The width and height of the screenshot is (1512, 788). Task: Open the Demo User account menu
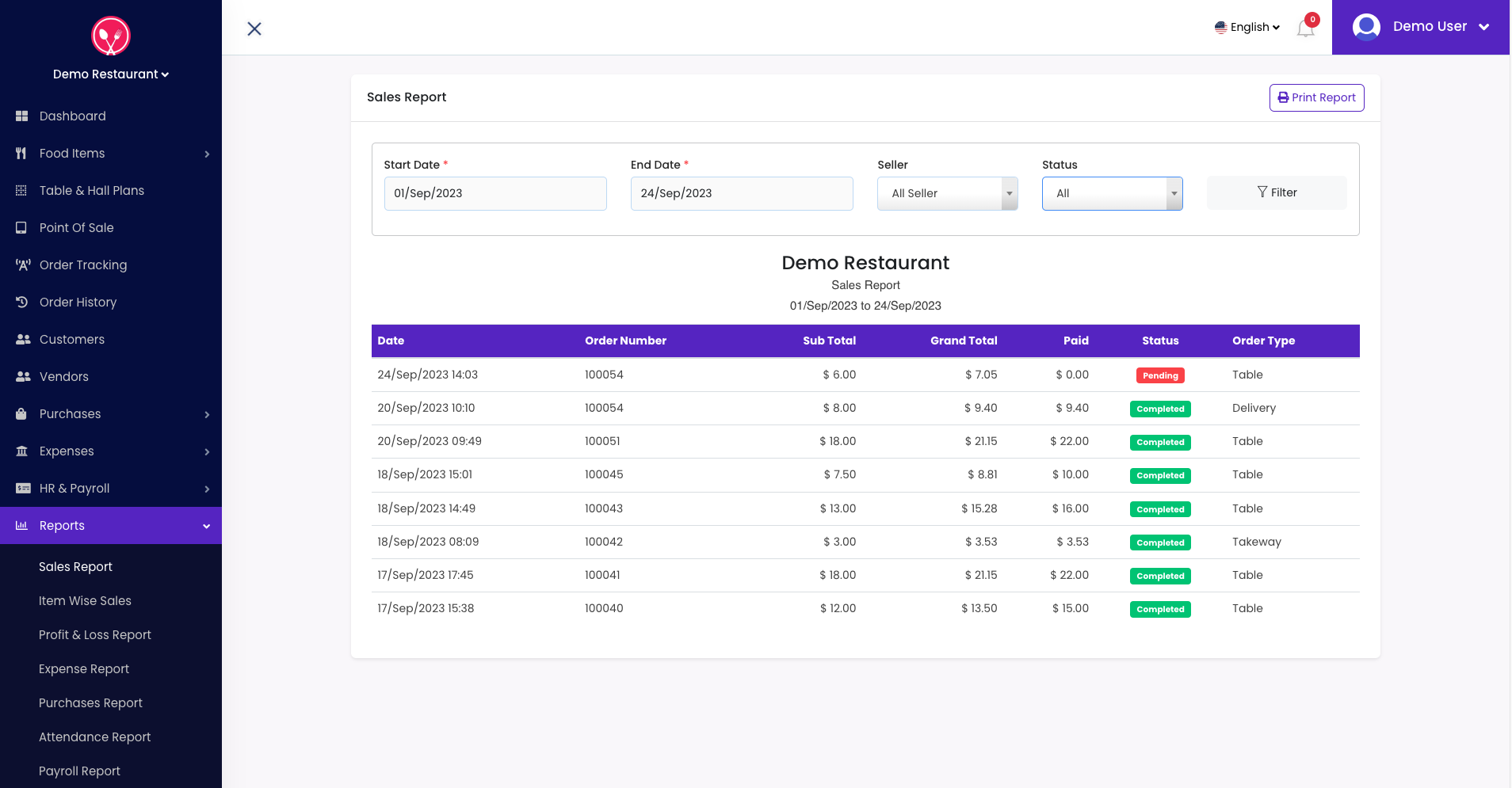[1430, 26]
